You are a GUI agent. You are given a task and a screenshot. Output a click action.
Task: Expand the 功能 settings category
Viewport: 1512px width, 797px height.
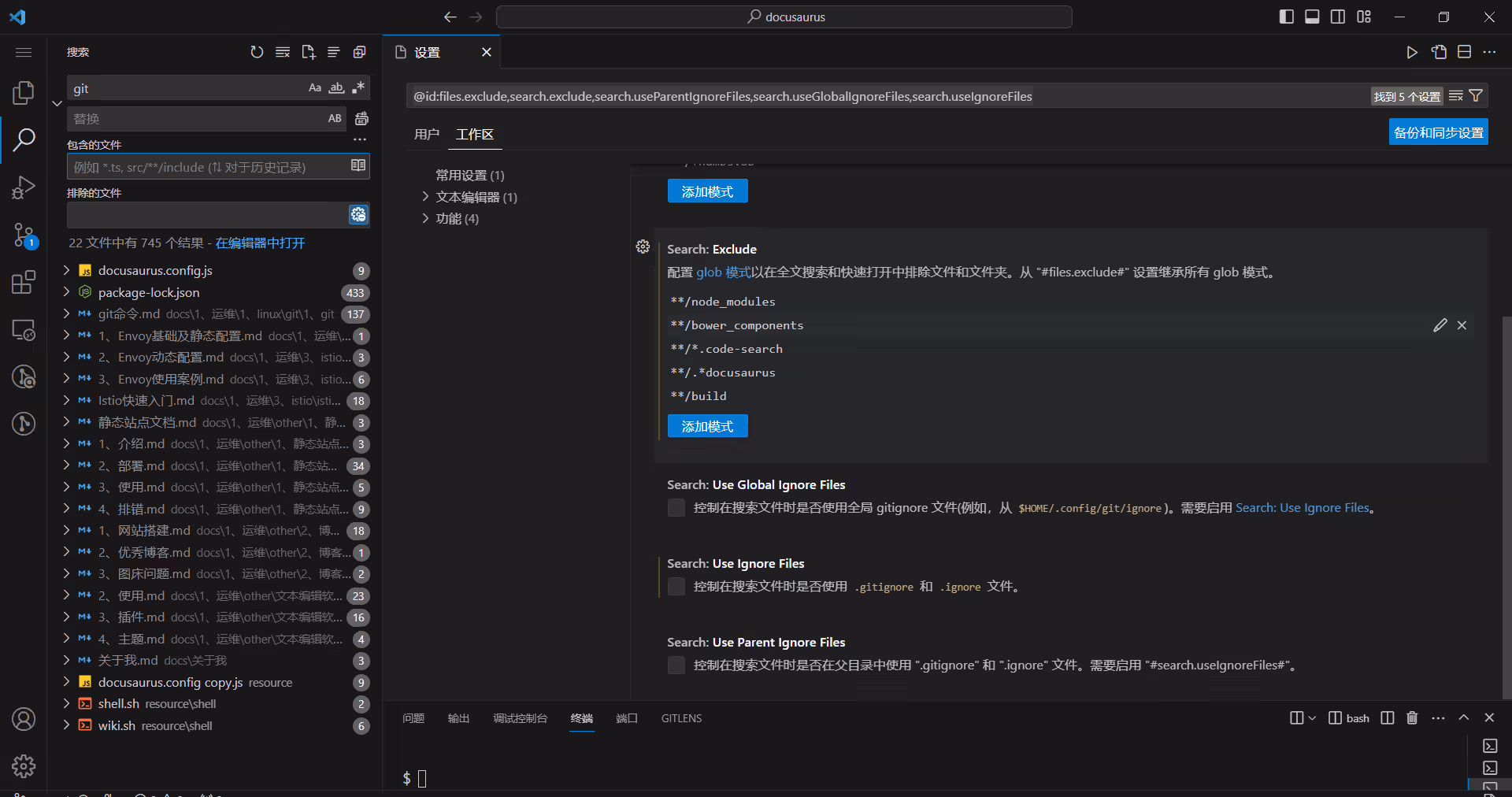coord(425,218)
